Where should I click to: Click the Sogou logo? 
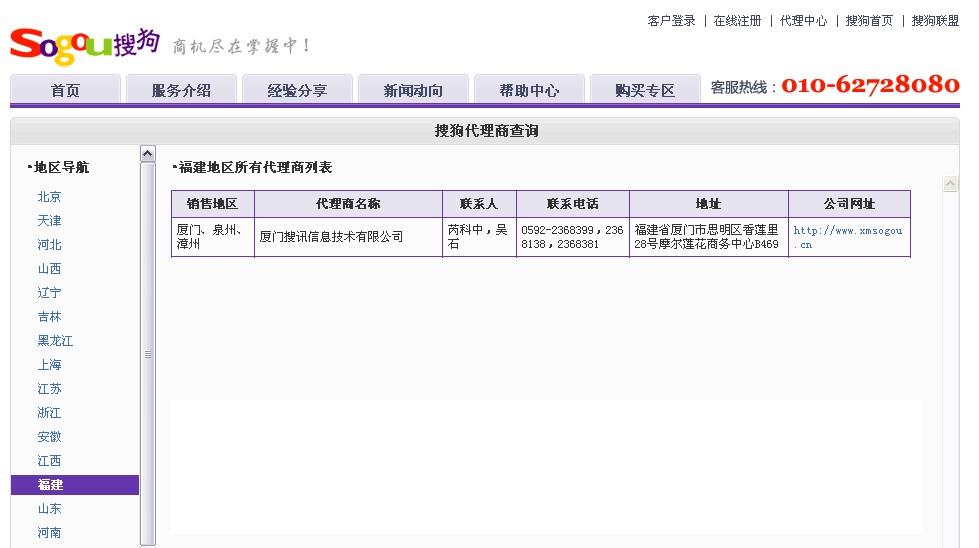pos(84,45)
